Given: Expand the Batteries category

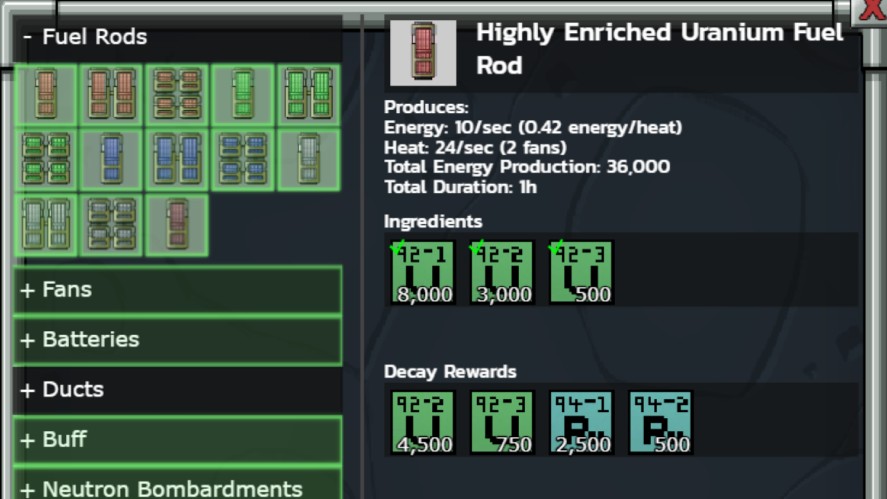Looking at the screenshot, I should tap(177, 340).
